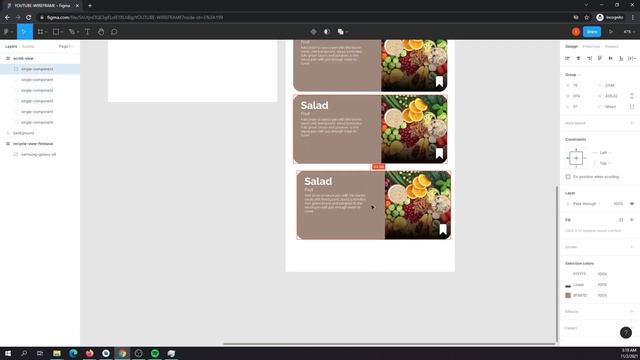The image size is (640, 360).
Task: Click the Linear gradient selection color swatch
Action: click(568, 285)
